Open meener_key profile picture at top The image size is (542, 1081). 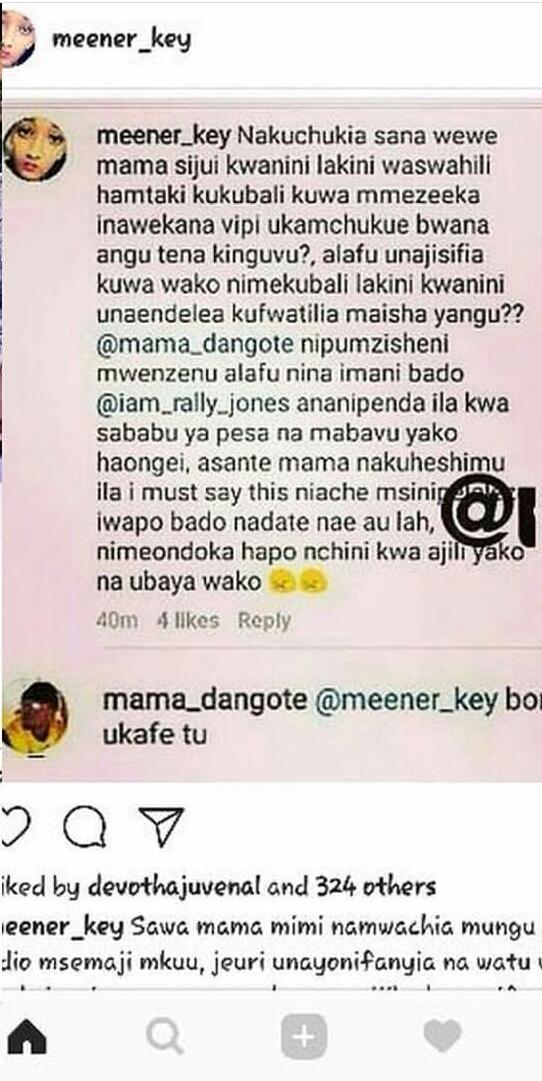(17, 39)
